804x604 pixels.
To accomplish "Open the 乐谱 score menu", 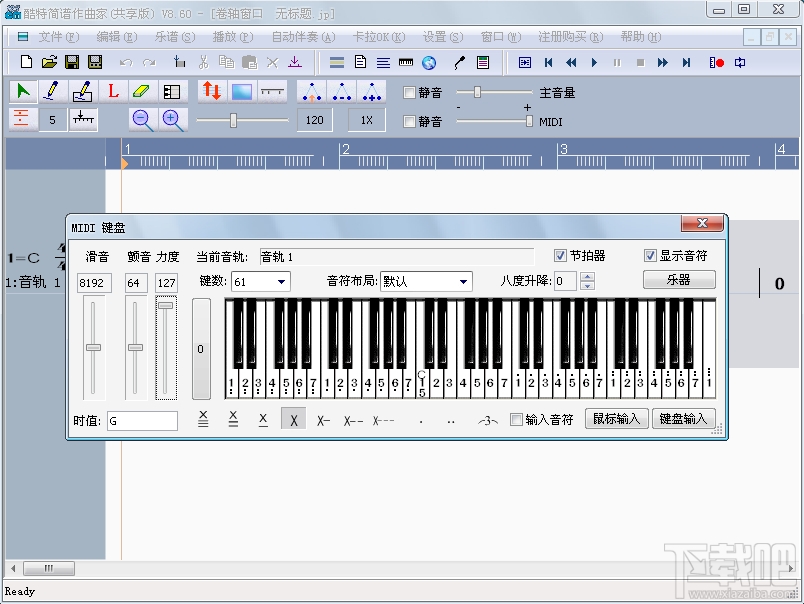I will (172, 35).
